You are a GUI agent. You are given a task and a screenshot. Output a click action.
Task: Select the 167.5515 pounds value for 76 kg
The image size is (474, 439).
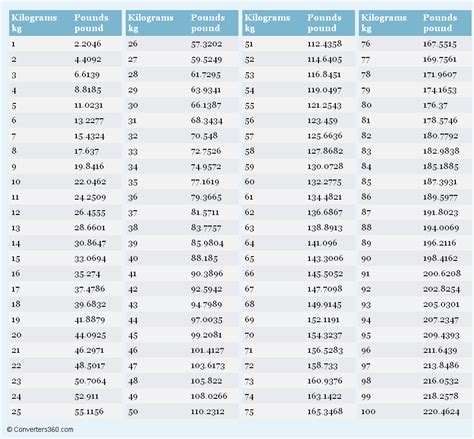[440, 44]
